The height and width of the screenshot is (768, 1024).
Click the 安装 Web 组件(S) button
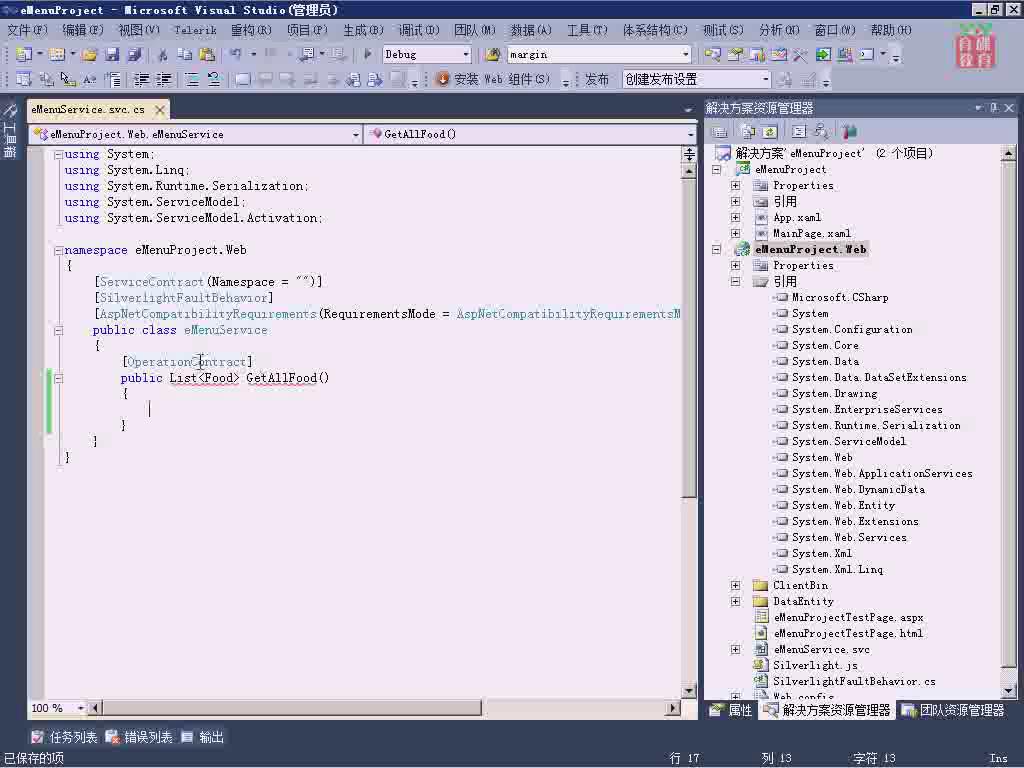(493, 80)
